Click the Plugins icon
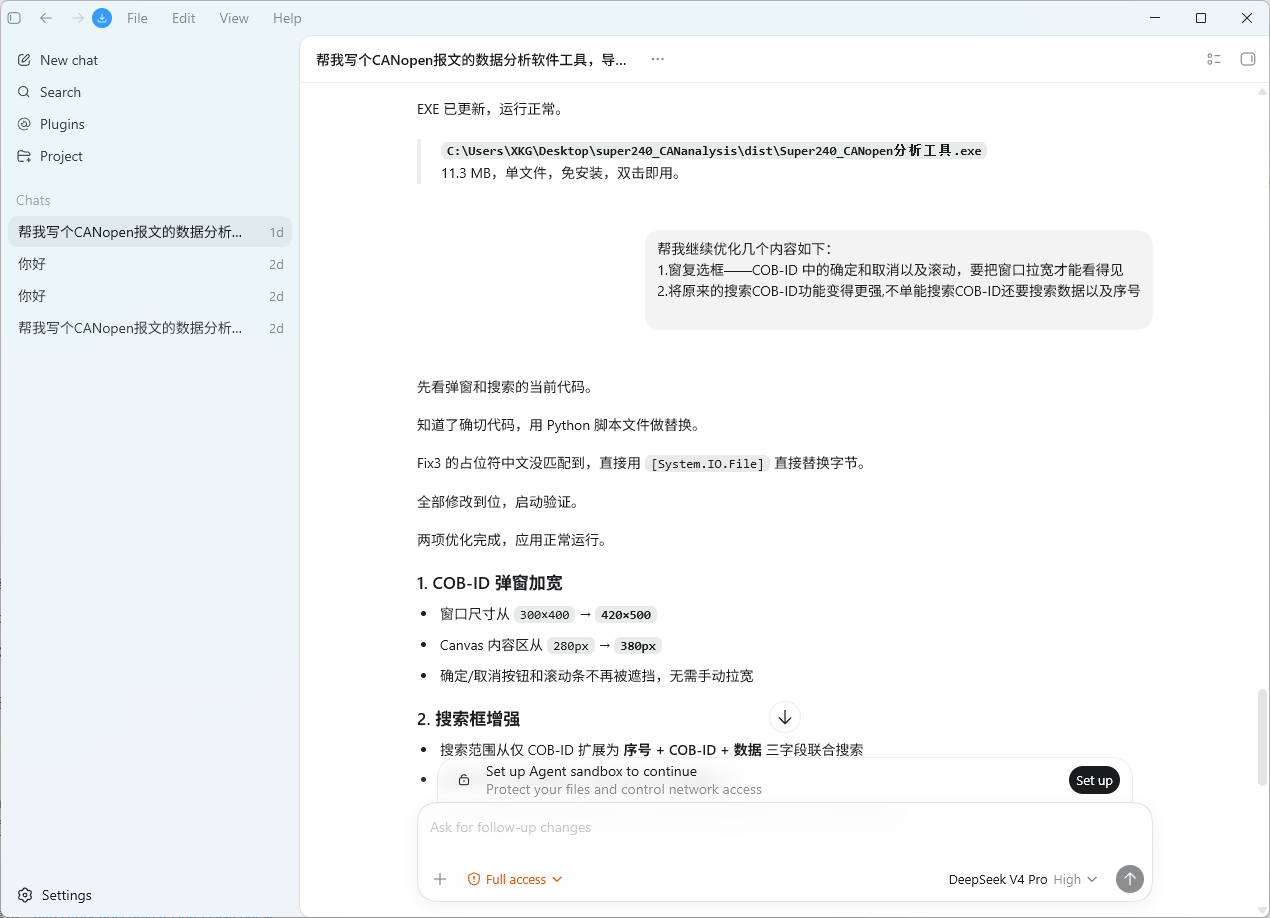Screen dimensions: 1270x918 pos(24,124)
